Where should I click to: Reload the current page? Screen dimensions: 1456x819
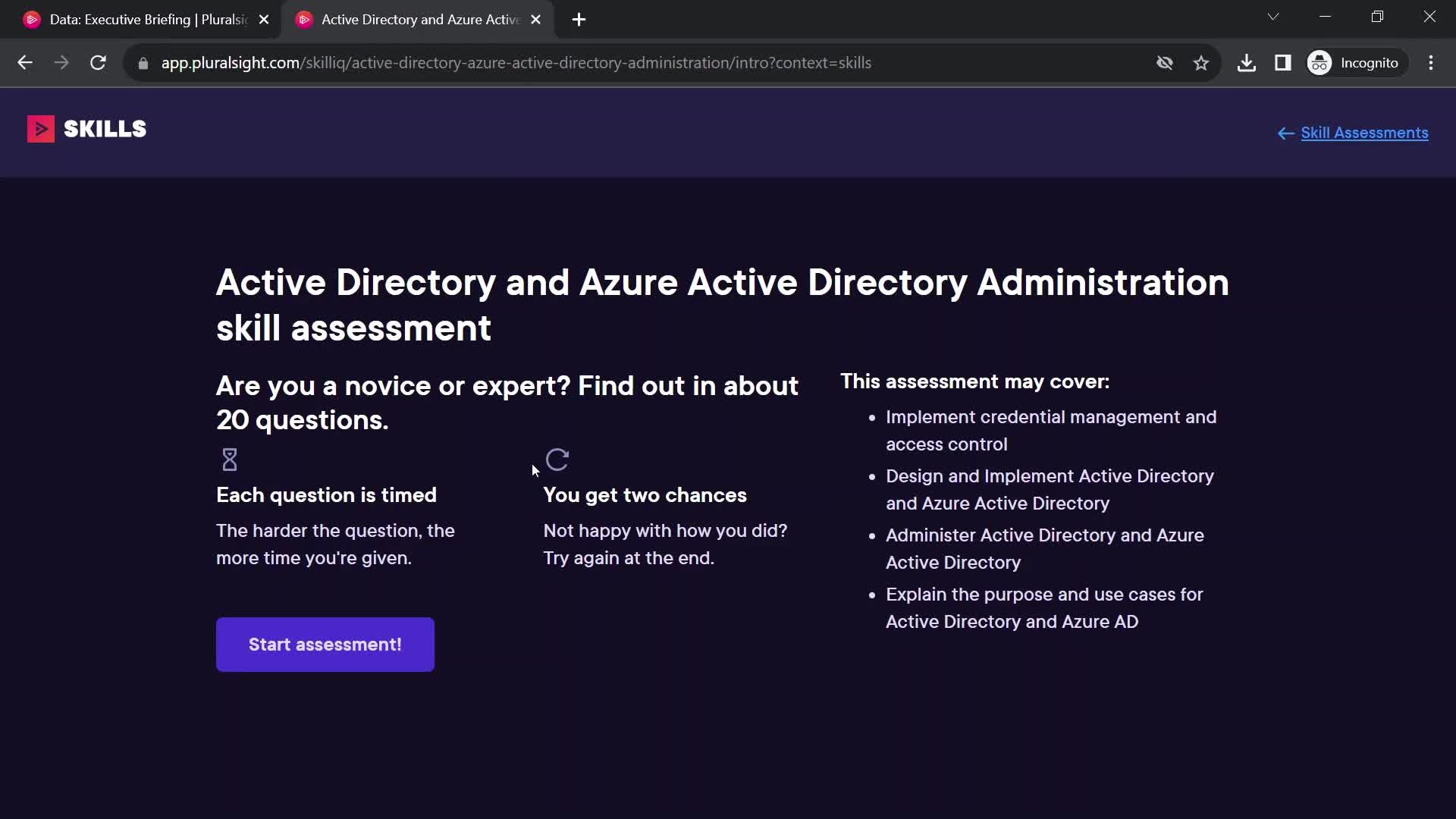tap(98, 63)
